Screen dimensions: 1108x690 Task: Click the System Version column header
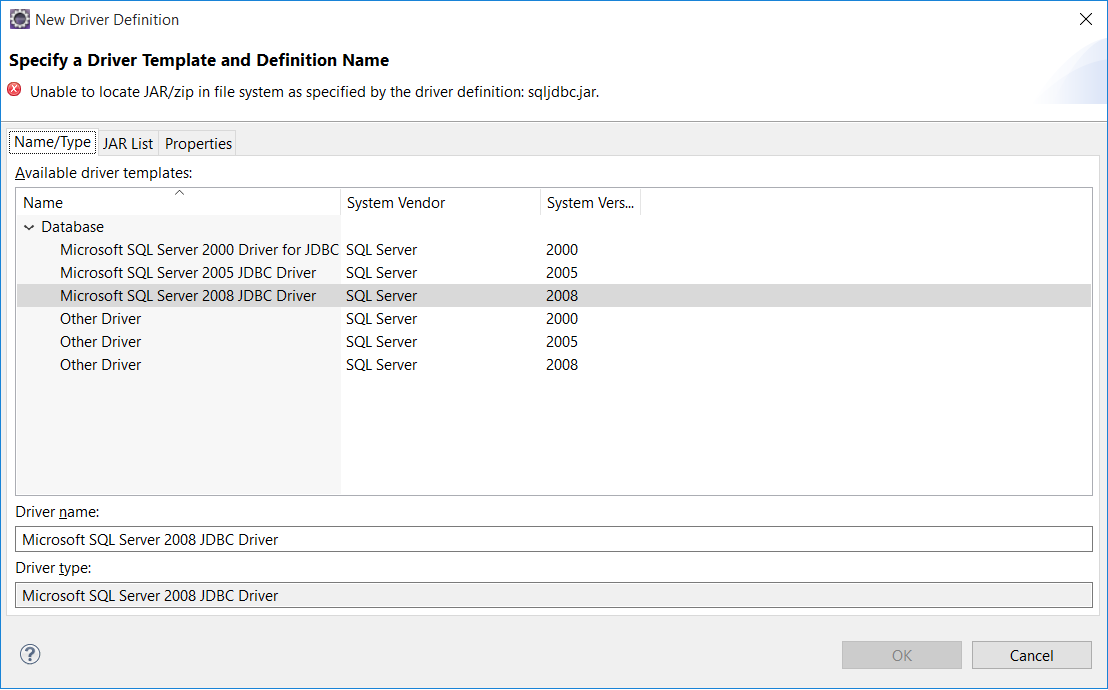click(x=590, y=203)
